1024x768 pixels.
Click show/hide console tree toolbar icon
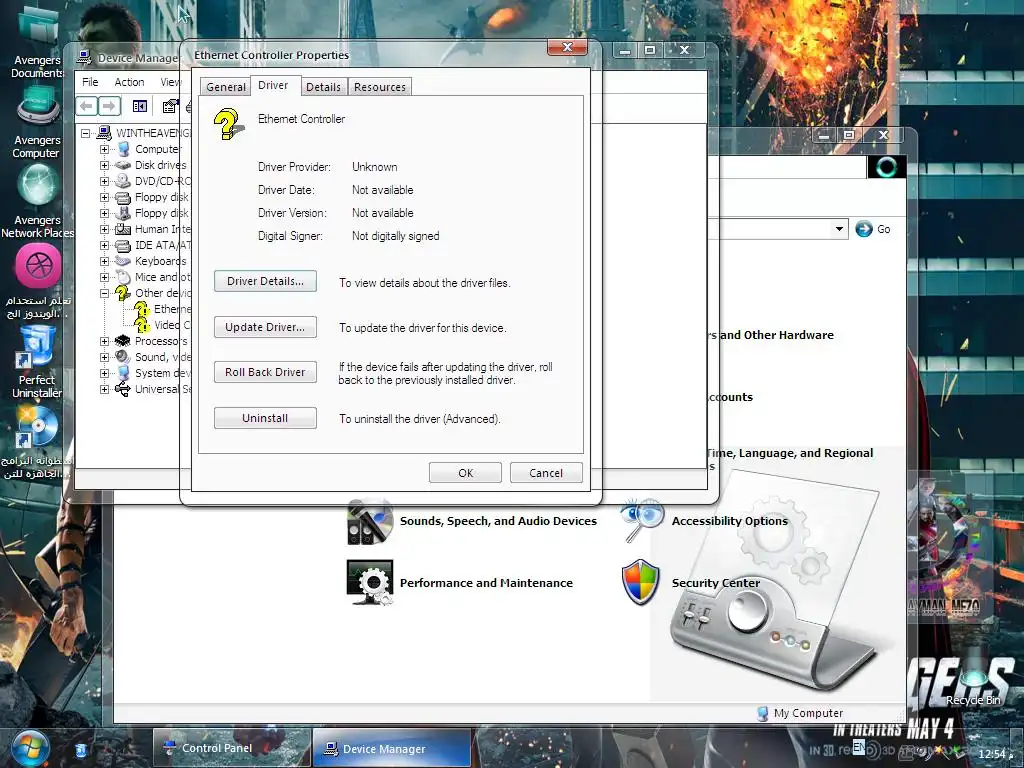pos(140,106)
